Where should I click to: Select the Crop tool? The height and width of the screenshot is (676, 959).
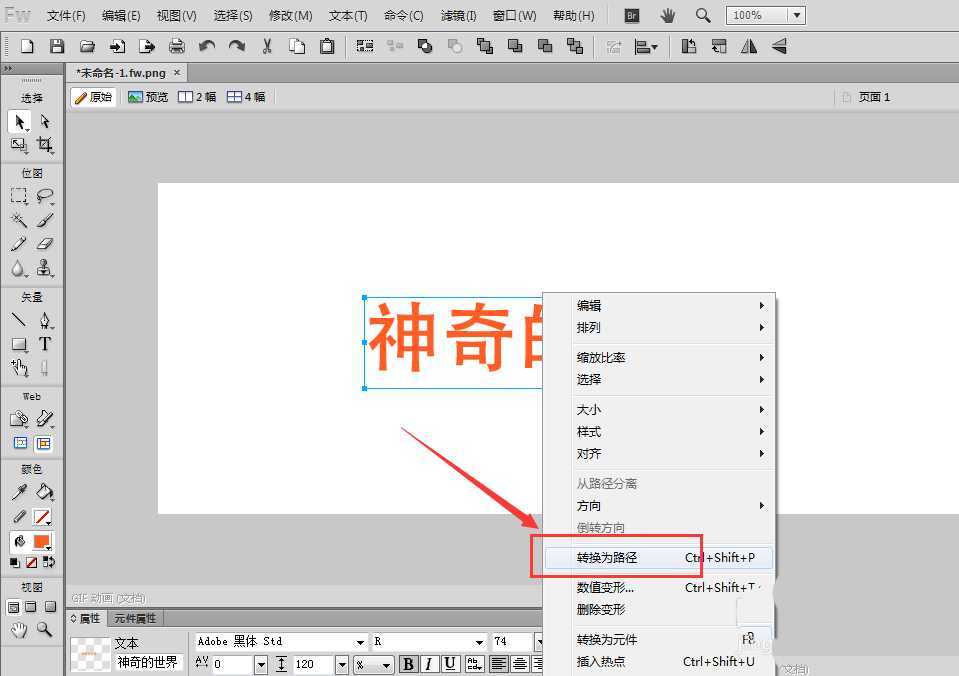pos(44,145)
